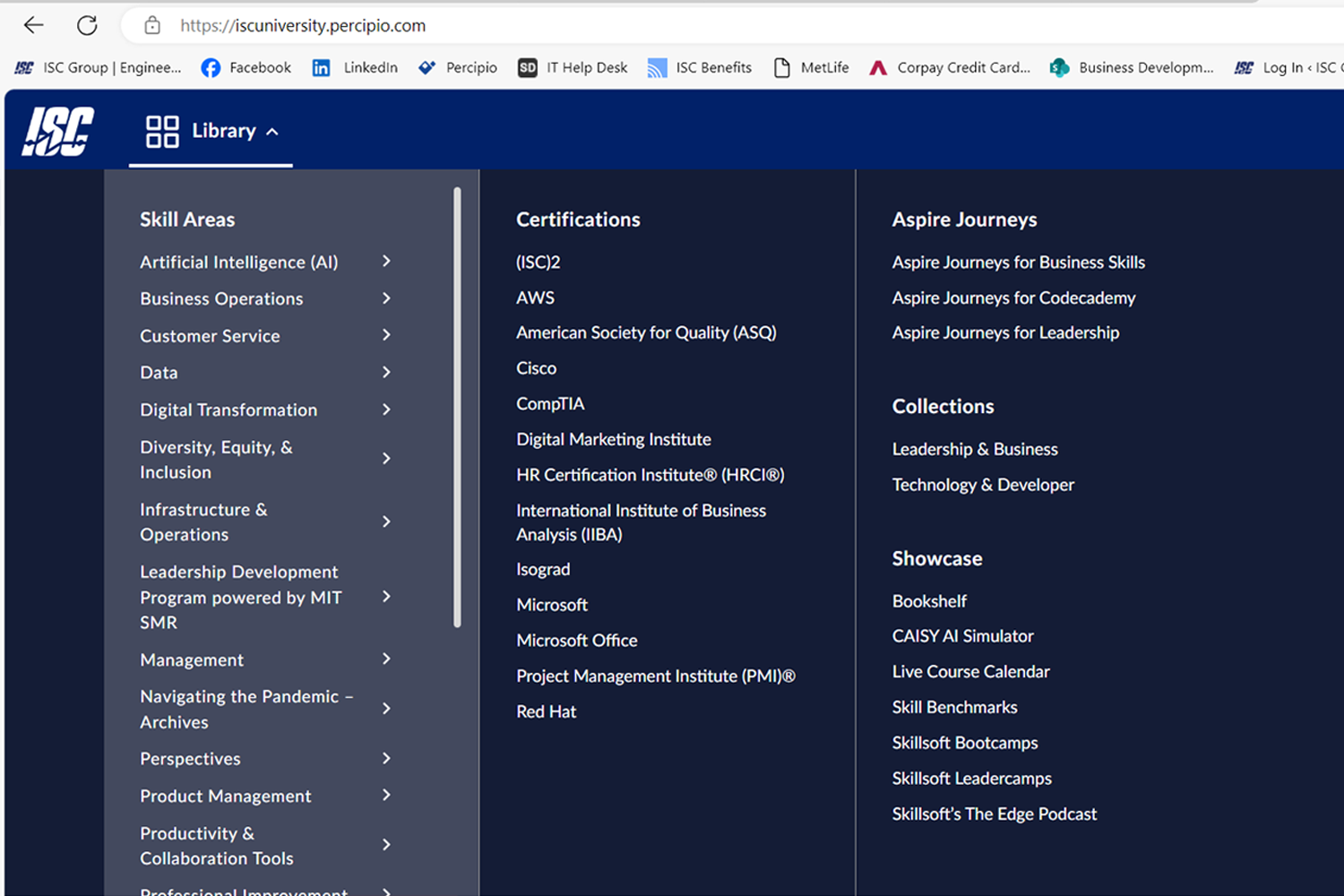Expand Infrastructure & Operations chevron

pos(386,521)
